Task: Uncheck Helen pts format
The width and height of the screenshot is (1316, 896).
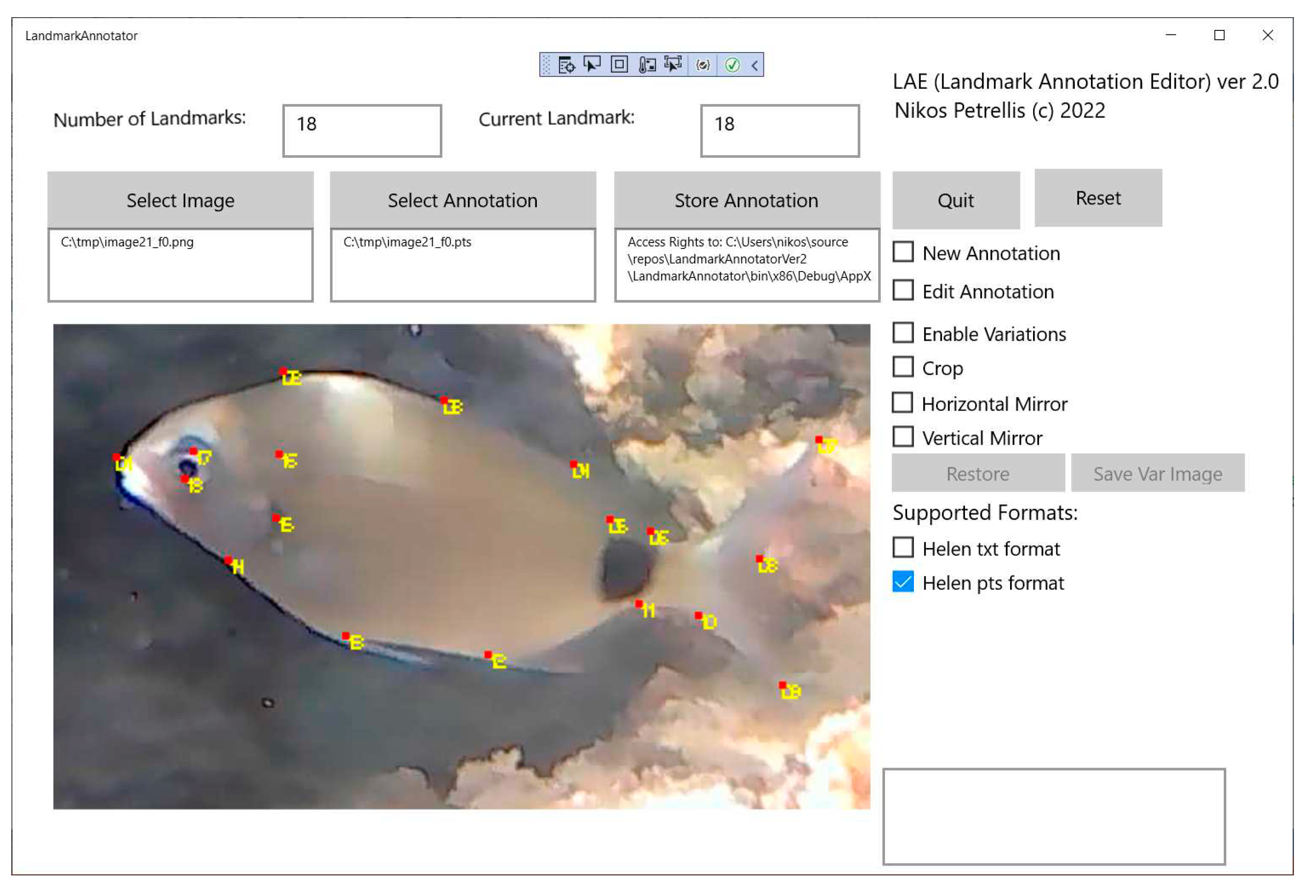Action: coord(904,582)
